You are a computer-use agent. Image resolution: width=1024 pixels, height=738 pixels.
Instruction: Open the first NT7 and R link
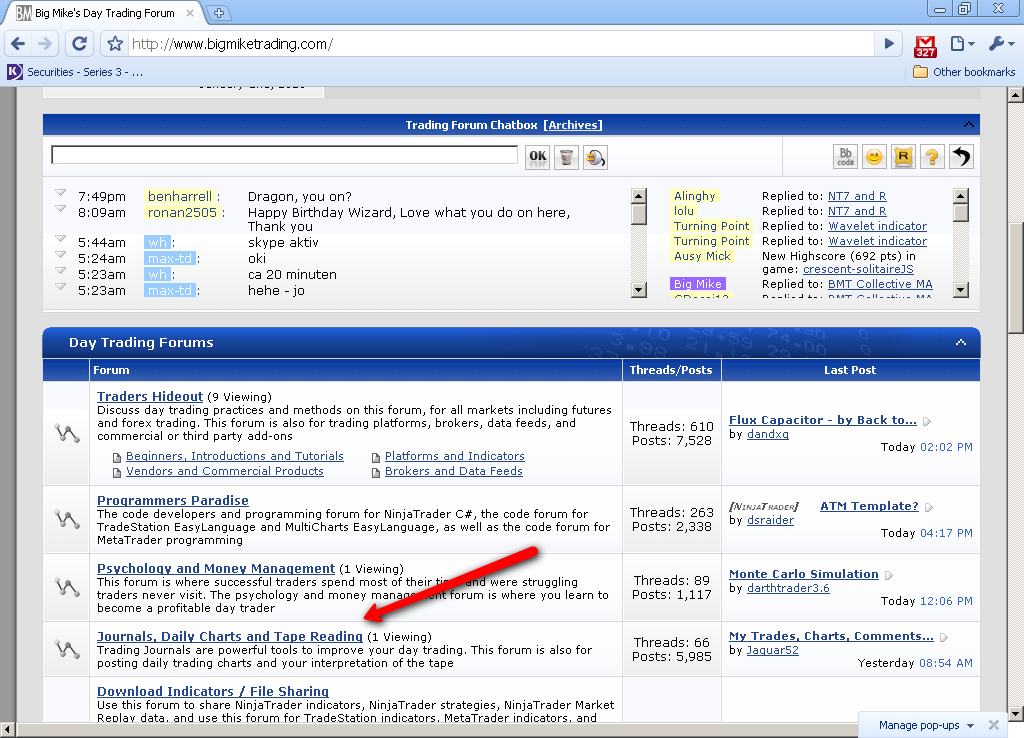point(857,196)
